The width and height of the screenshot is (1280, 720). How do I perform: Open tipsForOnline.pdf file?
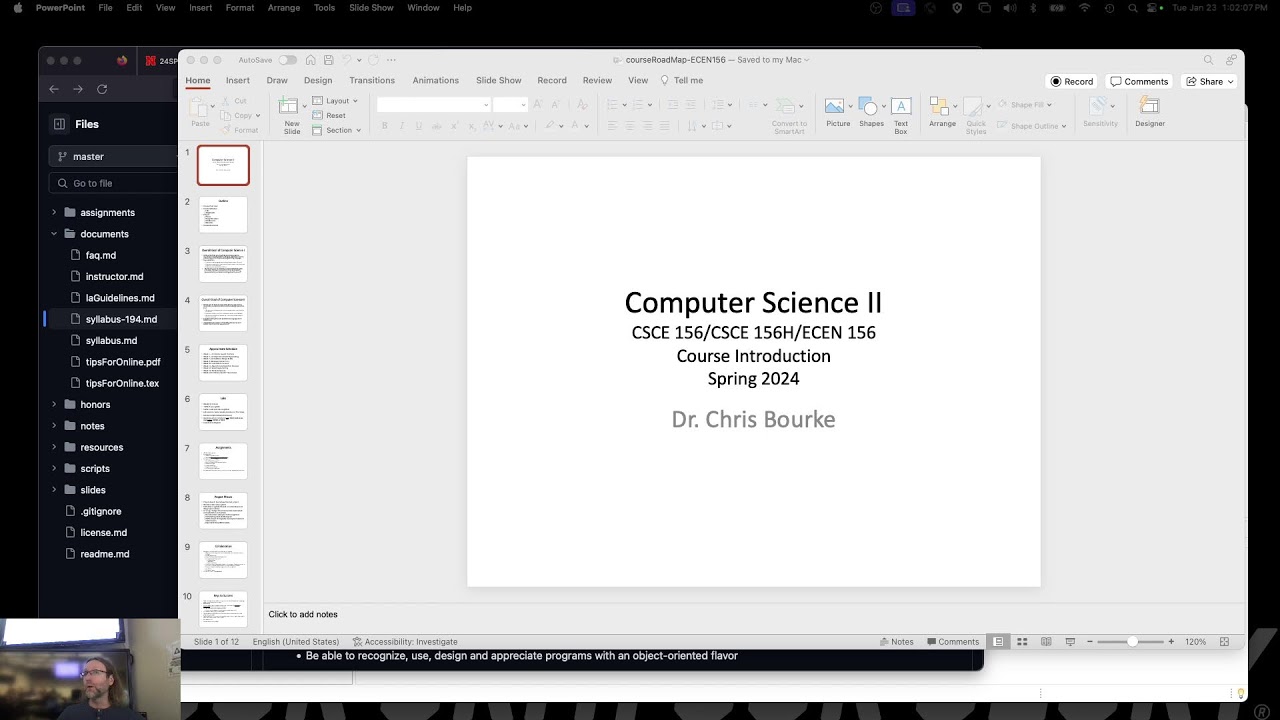(x=123, y=362)
